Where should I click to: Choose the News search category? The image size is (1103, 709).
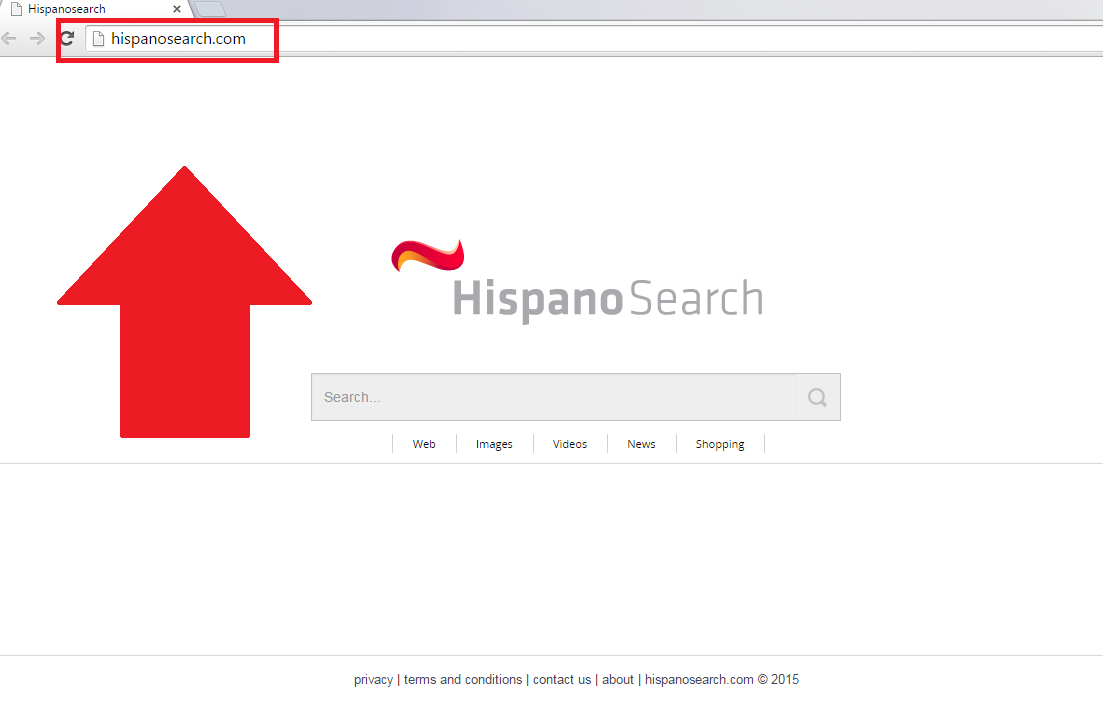point(641,444)
